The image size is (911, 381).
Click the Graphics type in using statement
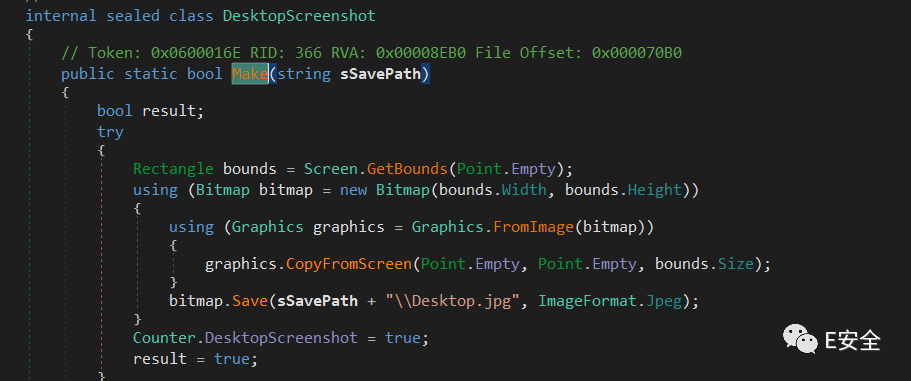point(267,227)
